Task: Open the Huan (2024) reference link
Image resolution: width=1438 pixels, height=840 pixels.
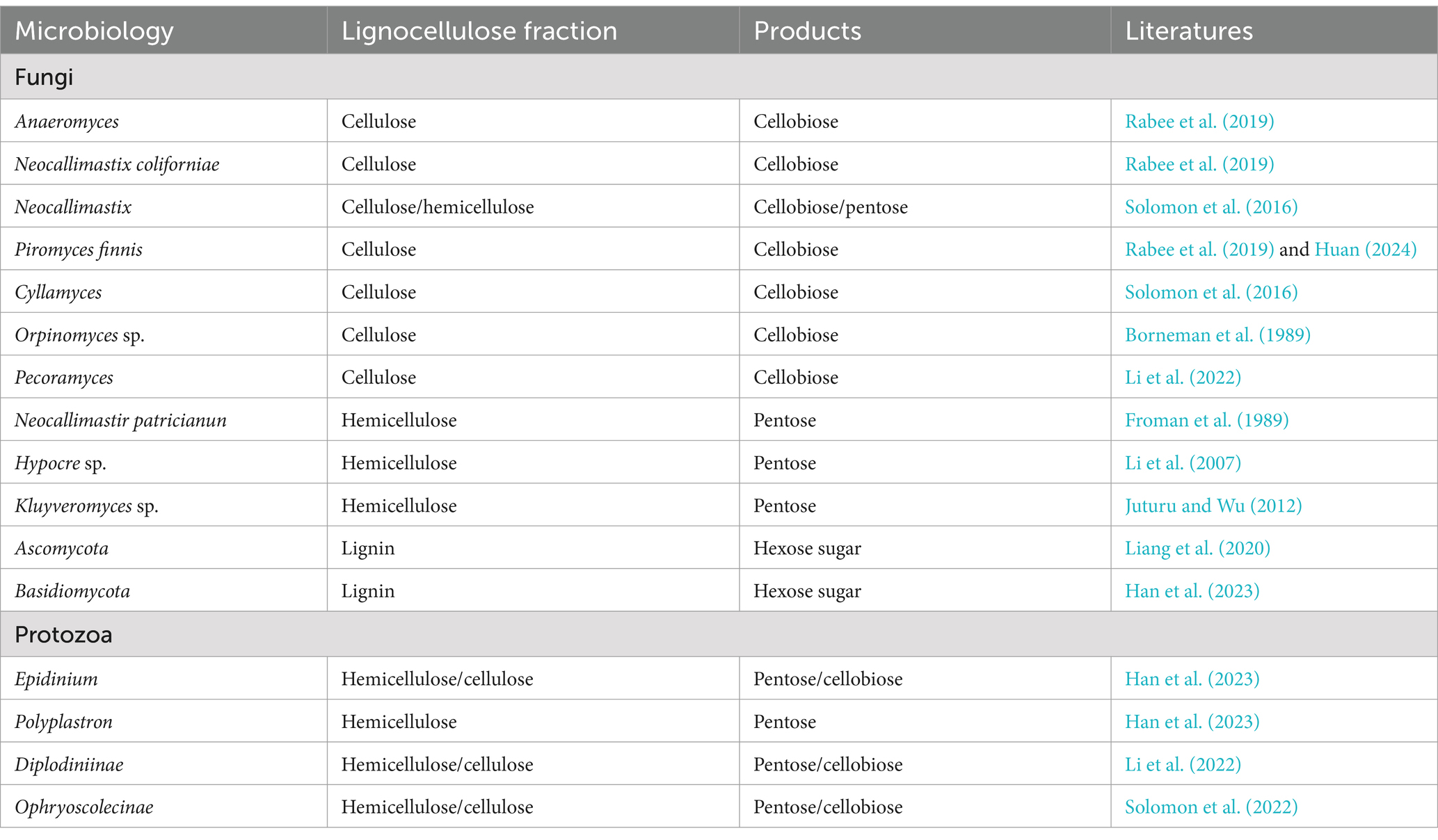Action: click(x=1366, y=249)
